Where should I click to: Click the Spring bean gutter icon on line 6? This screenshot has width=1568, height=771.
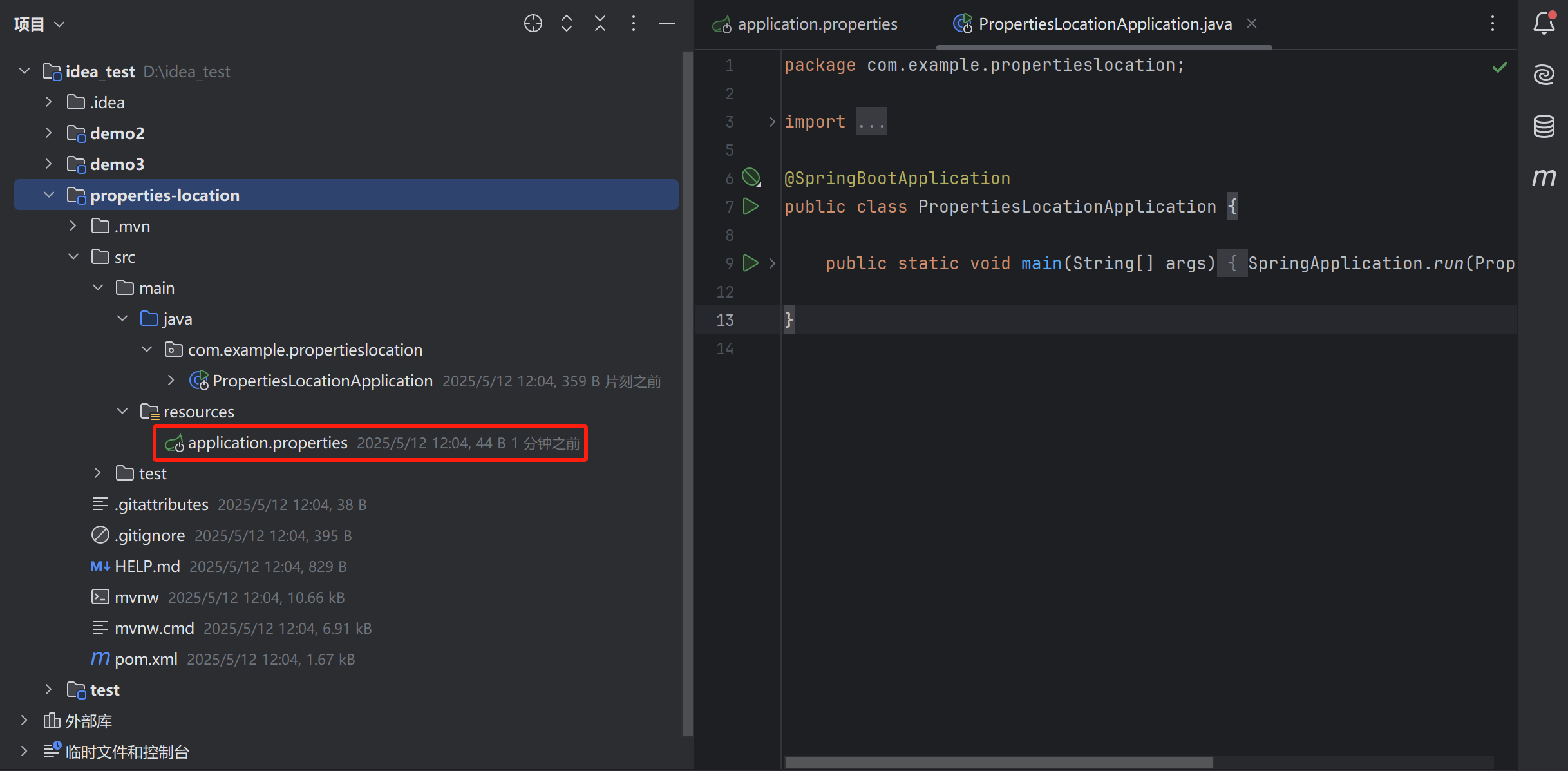[x=751, y=177]
